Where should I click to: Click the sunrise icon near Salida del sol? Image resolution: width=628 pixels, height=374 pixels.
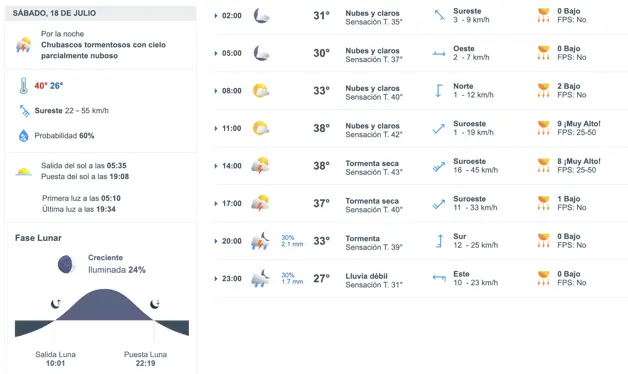(x=24, y=172)
